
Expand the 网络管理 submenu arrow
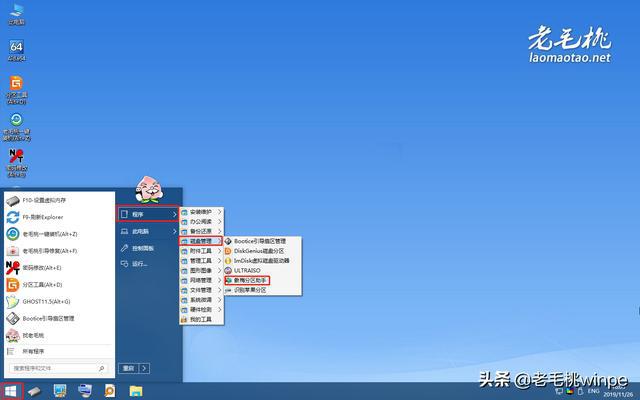tap(220, 280)
